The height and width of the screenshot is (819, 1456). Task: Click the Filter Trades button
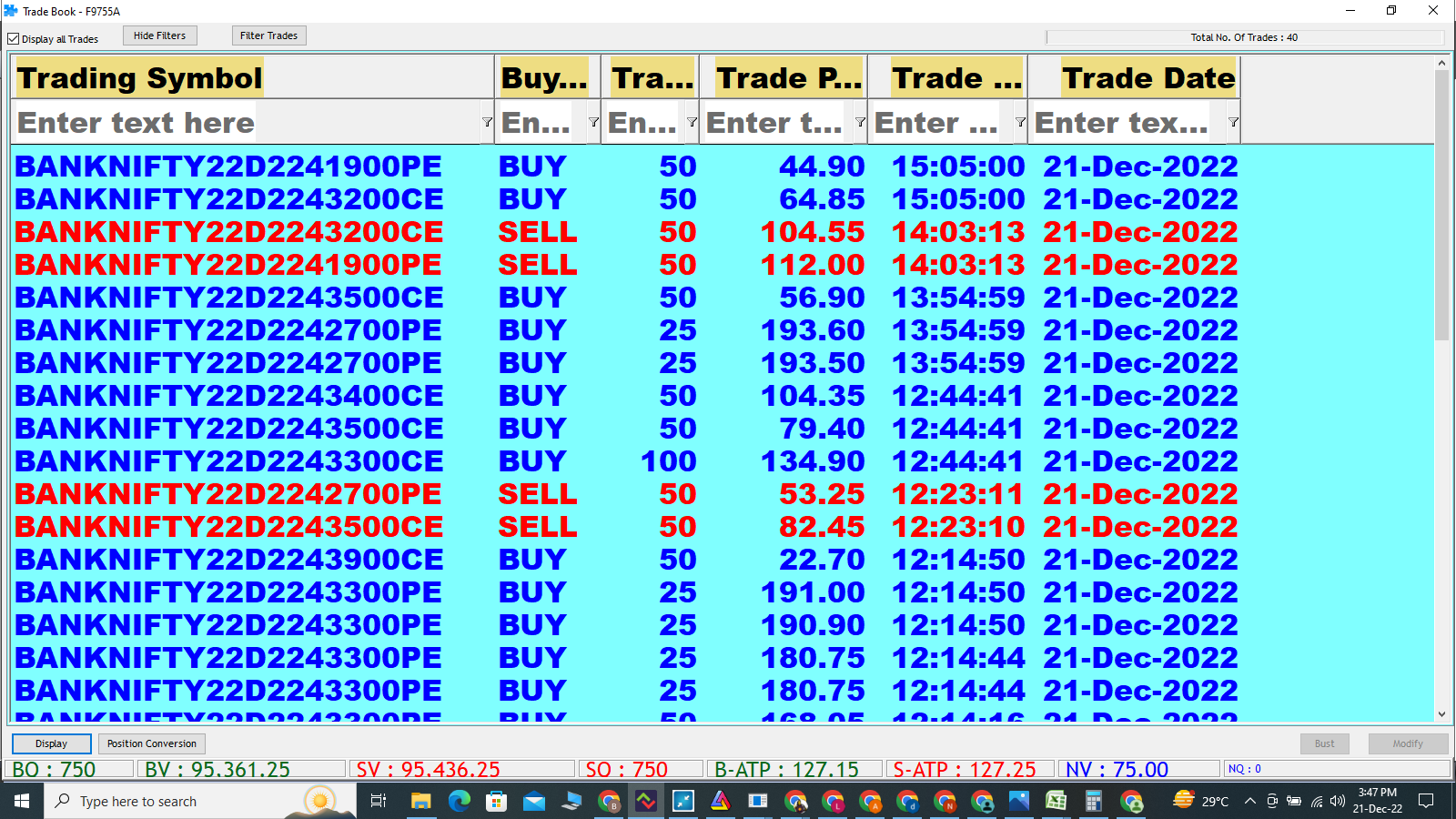coord(268,35)
